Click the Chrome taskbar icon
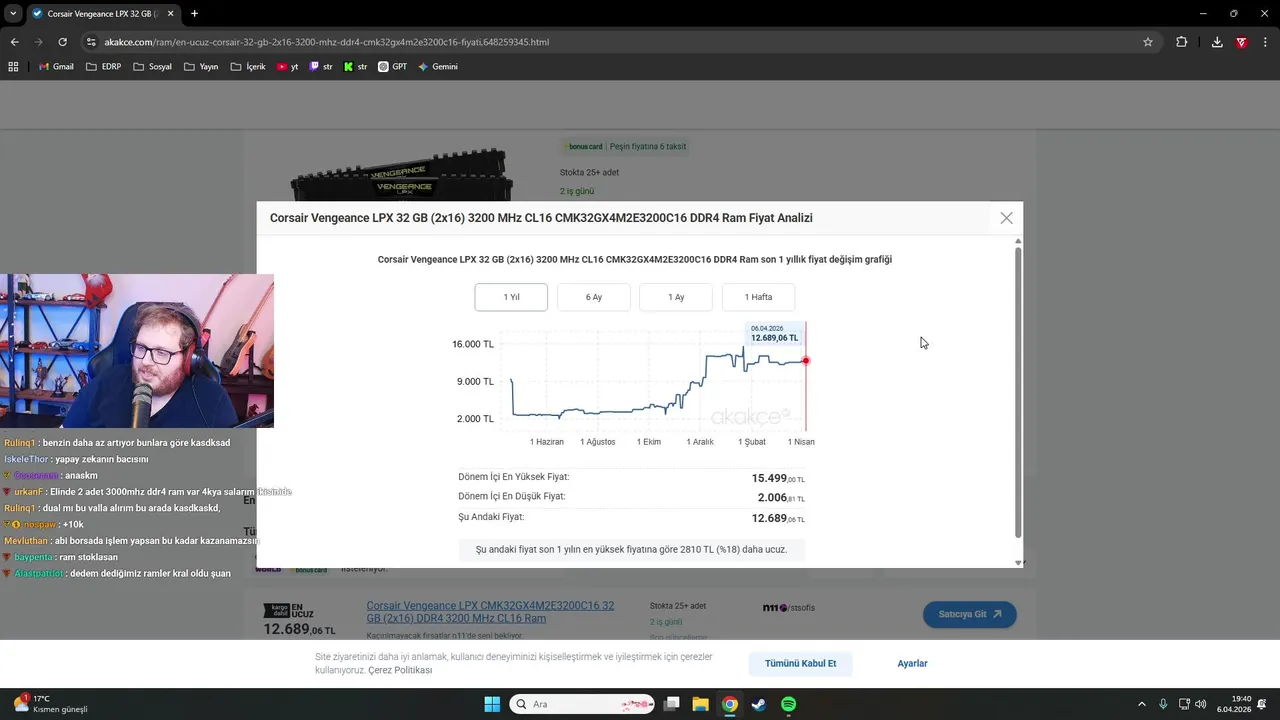The width and height of the screenshot is (1280, 720). point(730,704)
